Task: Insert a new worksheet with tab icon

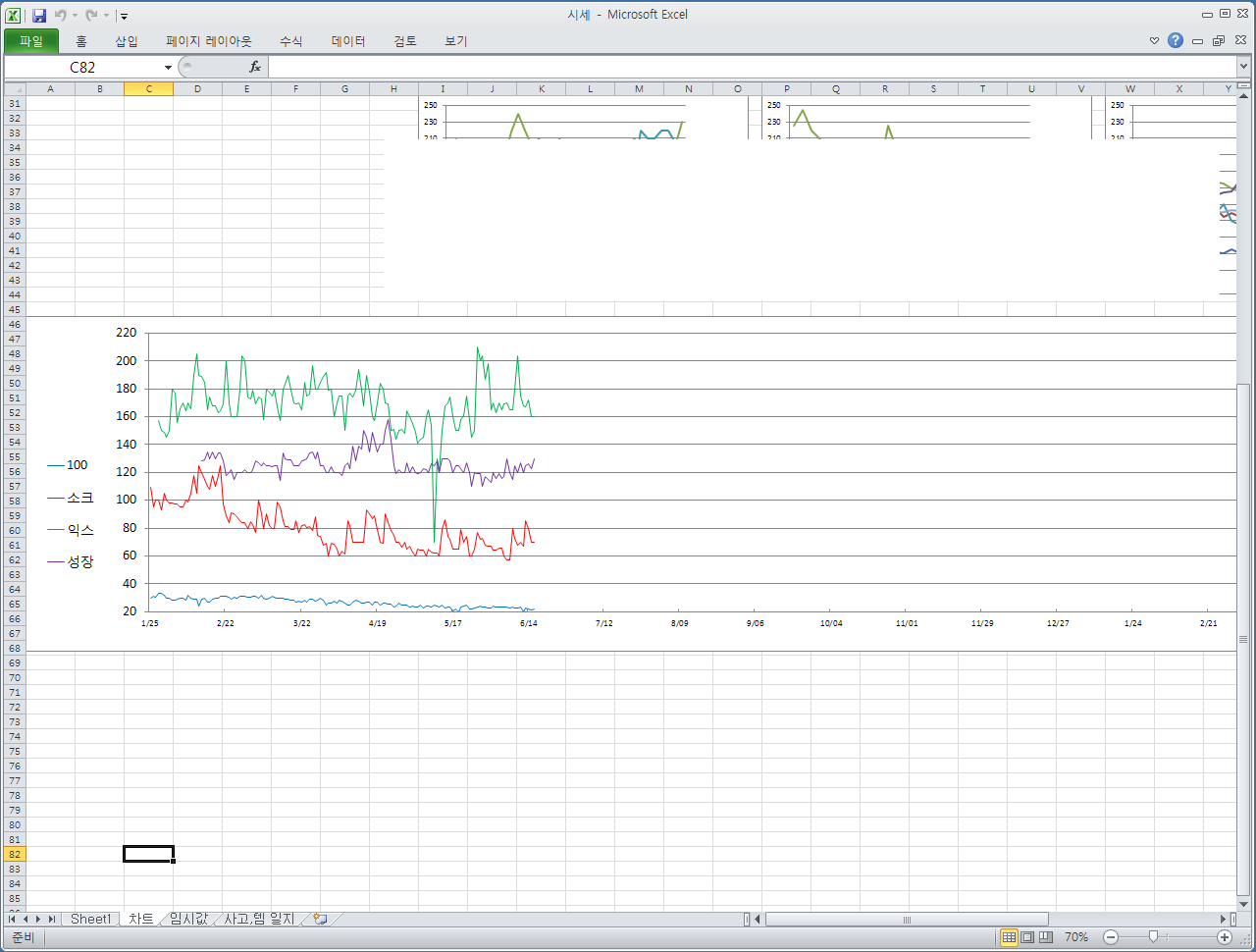Action: point(320,920)
